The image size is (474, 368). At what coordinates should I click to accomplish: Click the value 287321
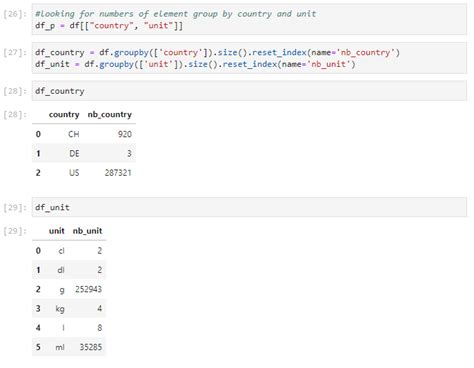[x=118, y=173]
